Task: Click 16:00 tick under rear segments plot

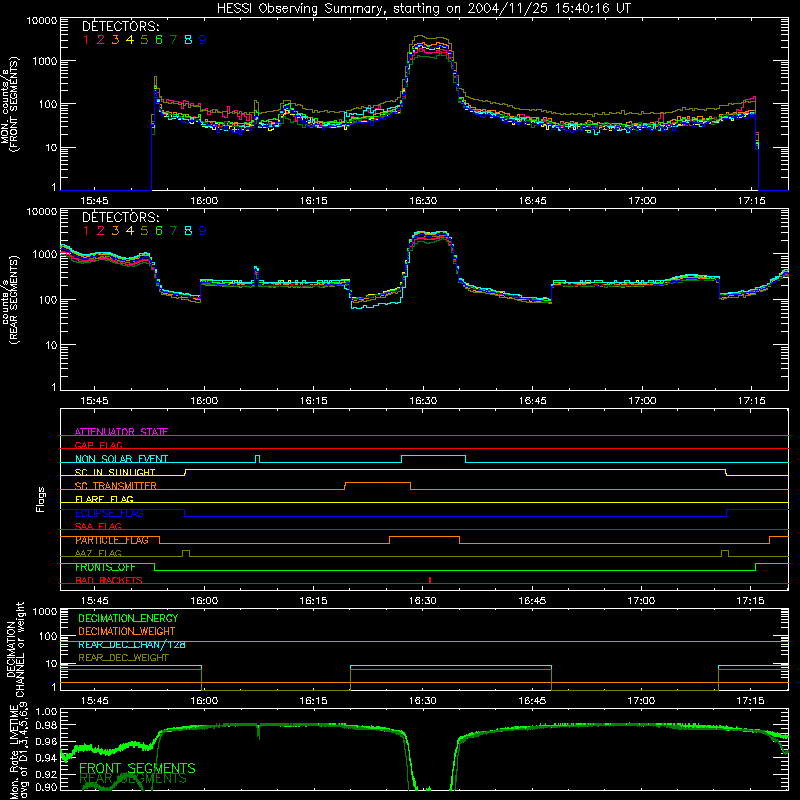Action: 204,401
